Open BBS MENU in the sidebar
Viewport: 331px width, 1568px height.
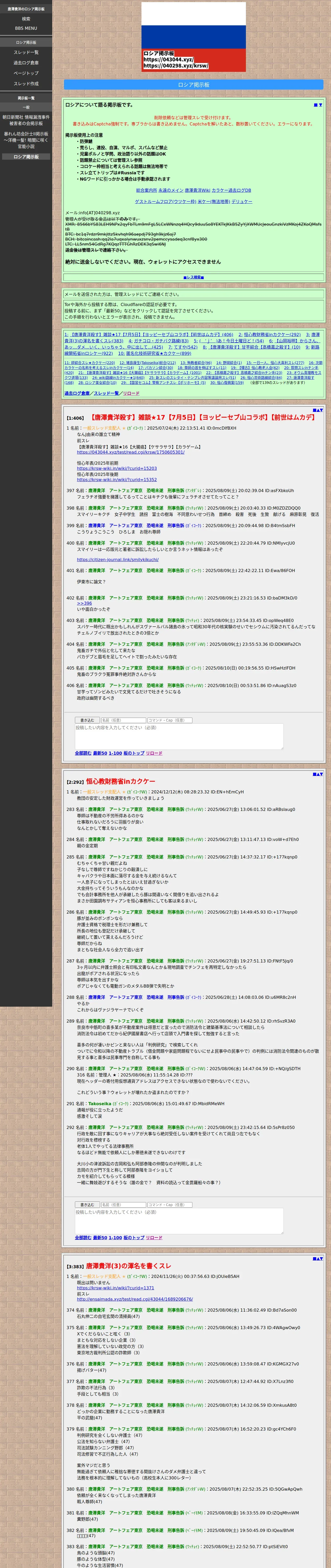click(x=26, y=28)
